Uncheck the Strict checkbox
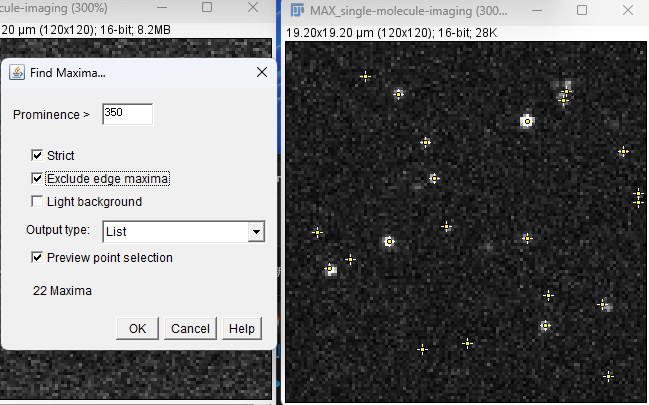The image size is (649, 405). coord(37,155)
